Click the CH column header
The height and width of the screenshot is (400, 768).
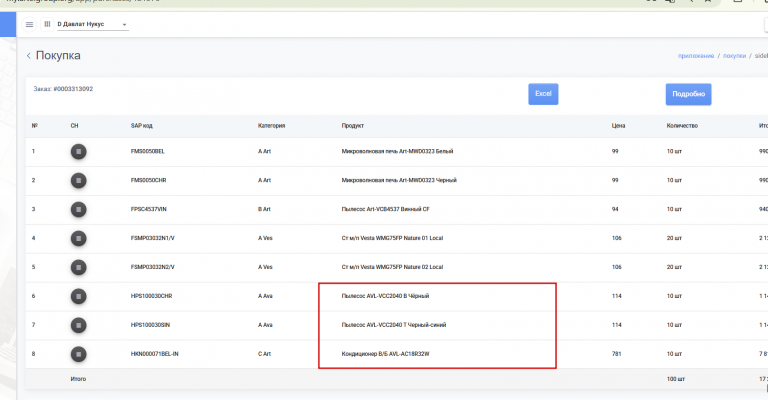[x=74, y=126]
